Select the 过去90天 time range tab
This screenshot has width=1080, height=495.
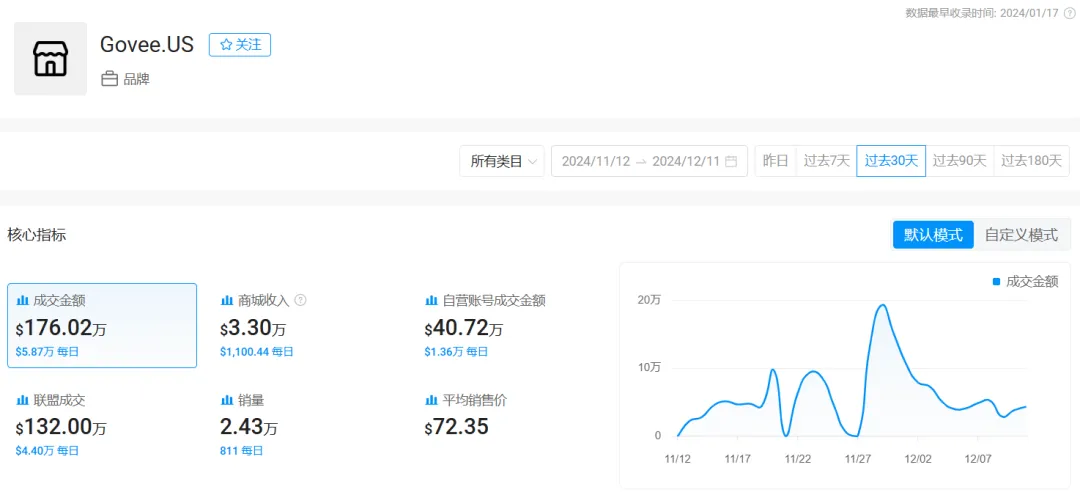959,161
